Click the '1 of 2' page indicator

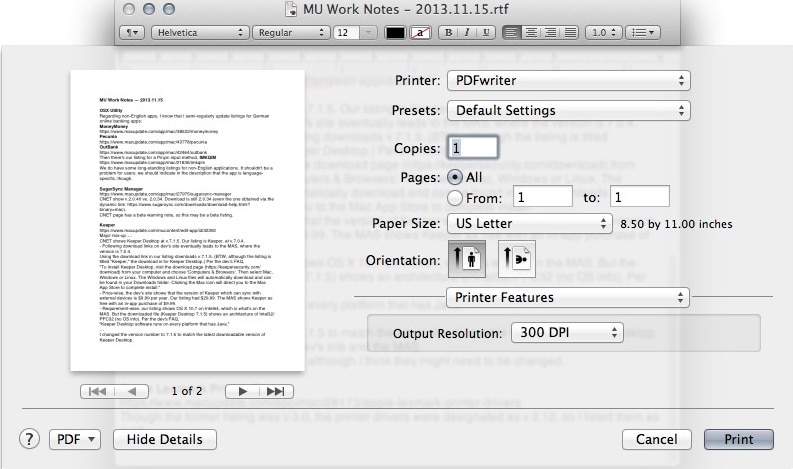[187, 391]
